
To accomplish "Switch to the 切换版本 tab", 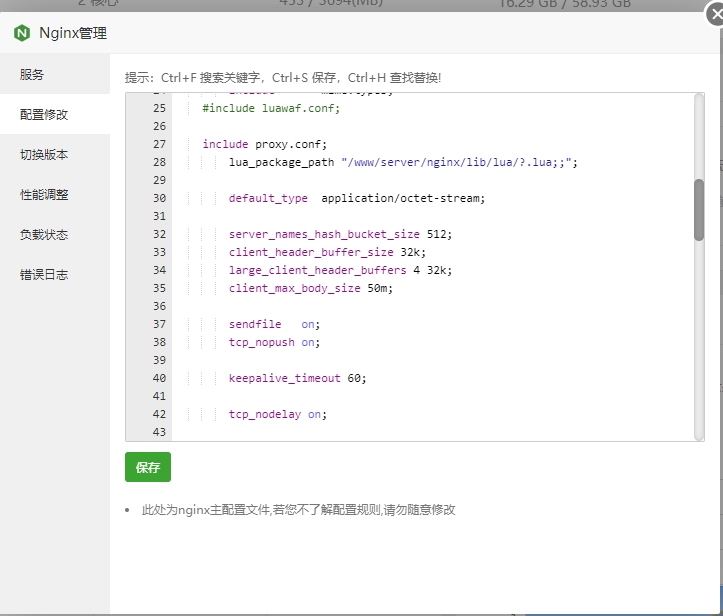I will pyautogui.click(x=55, y=154).
